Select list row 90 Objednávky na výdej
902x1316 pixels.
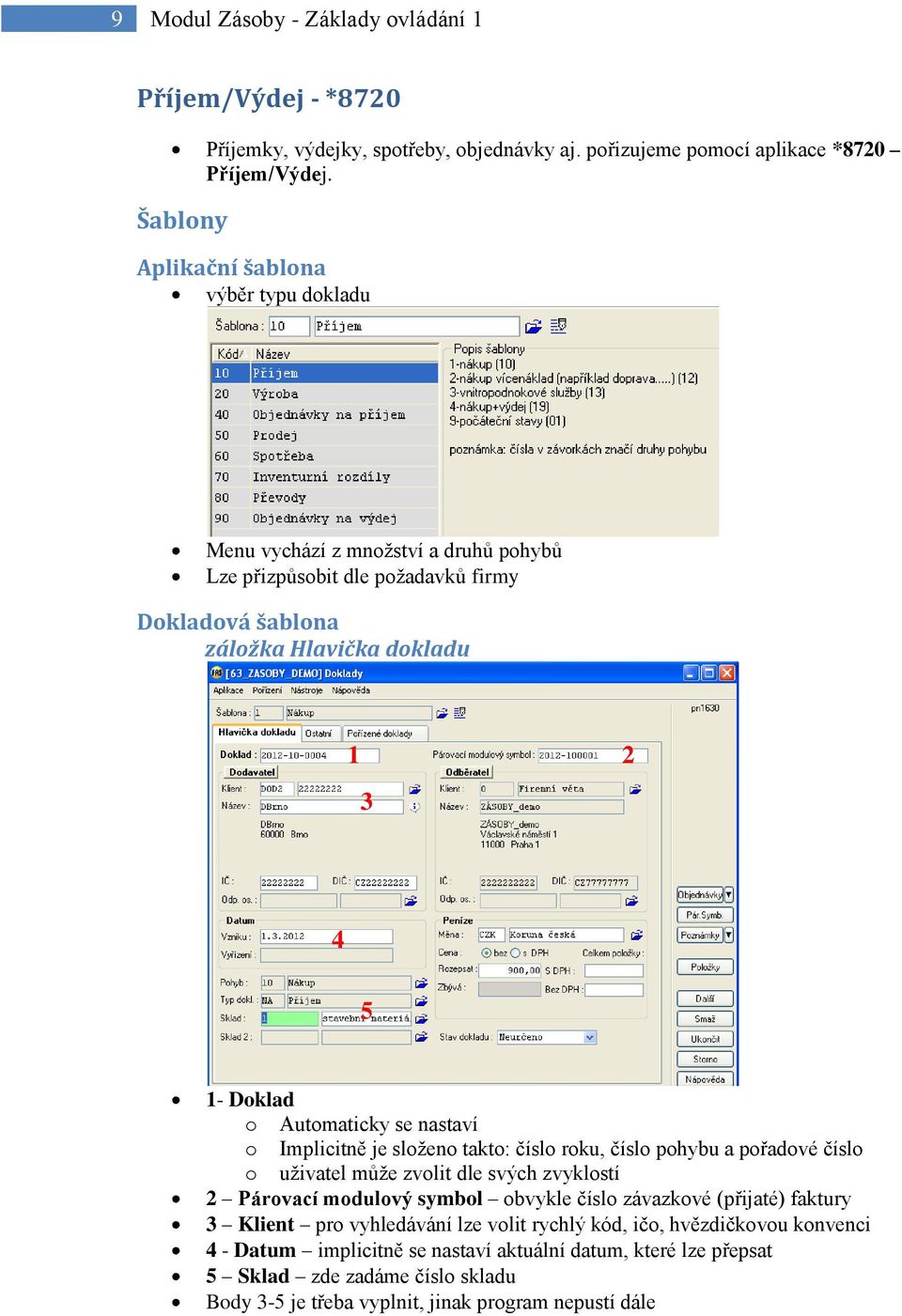click(325, 519)
